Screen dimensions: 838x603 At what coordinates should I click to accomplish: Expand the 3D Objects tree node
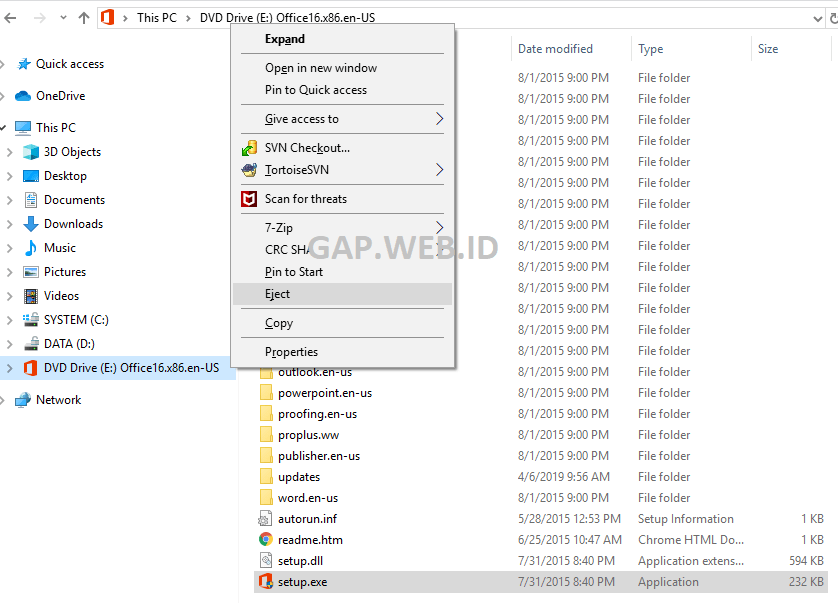[x=10, y=152]
